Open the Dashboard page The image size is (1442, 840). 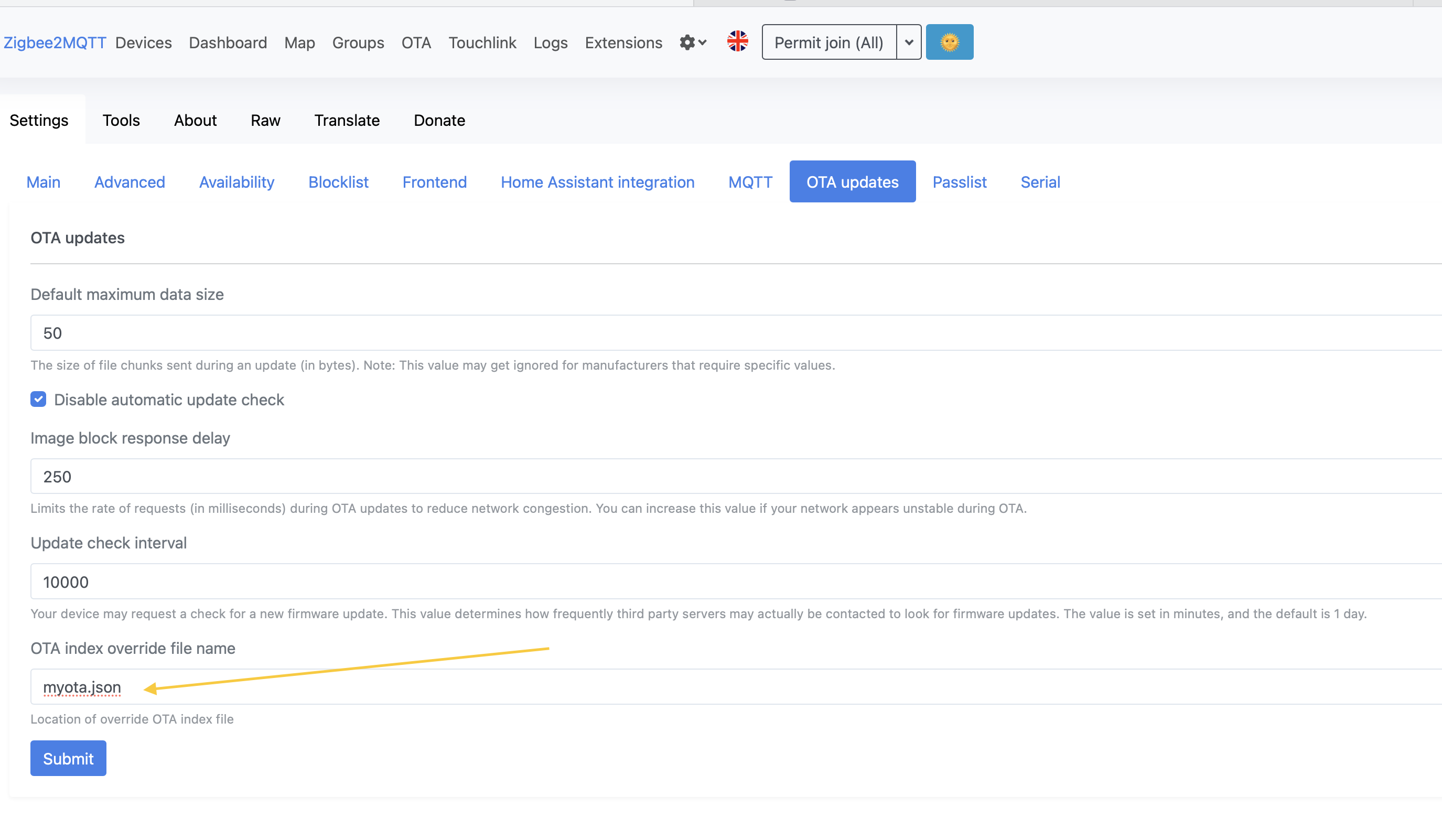pos(228,42)
